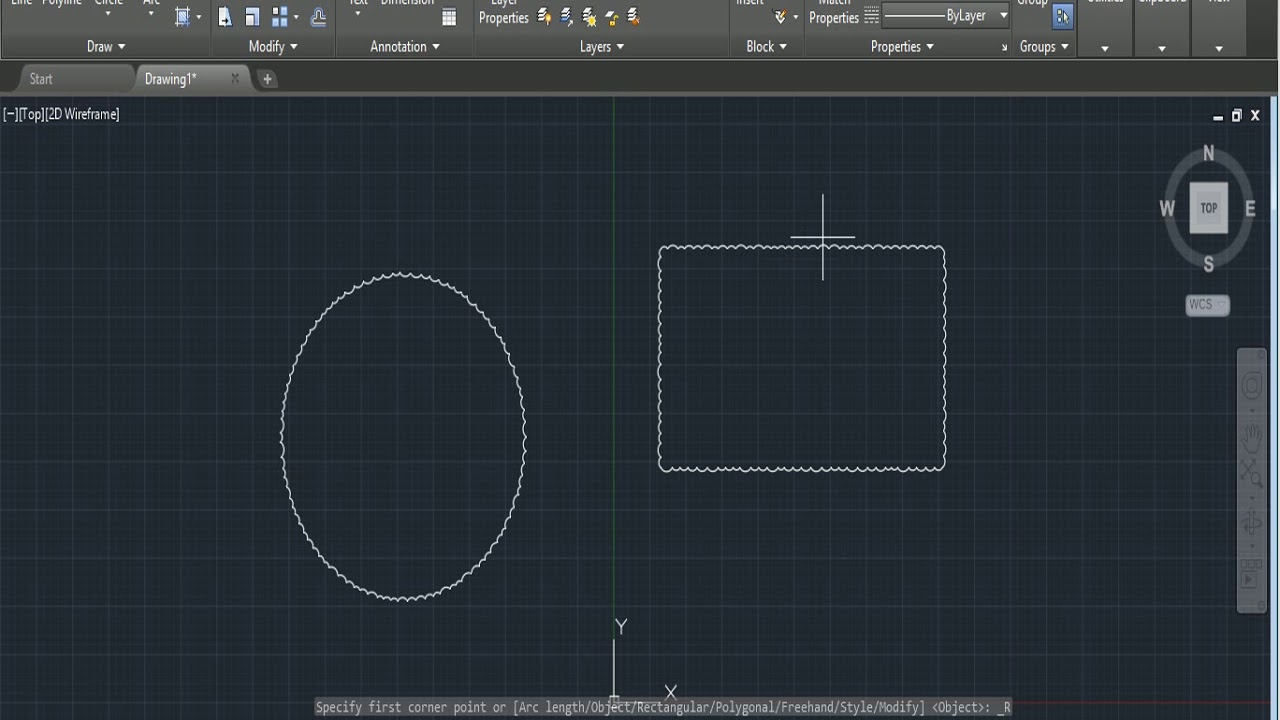Insert a table using the Table icon
The width and height of the screenshot is (1280, 720).
coord(449,17)
